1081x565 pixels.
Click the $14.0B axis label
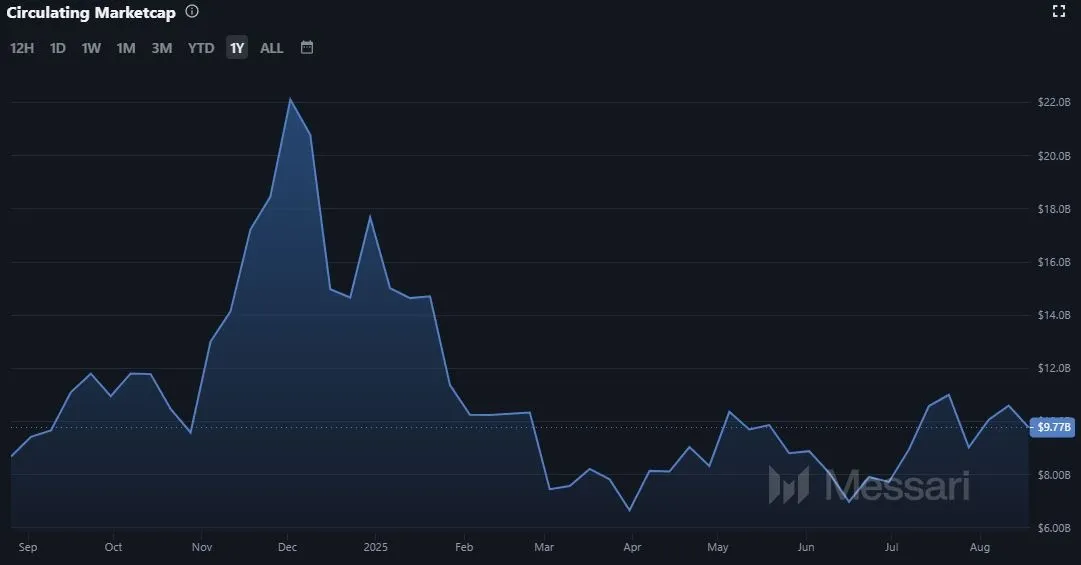tap(1054, 315)
